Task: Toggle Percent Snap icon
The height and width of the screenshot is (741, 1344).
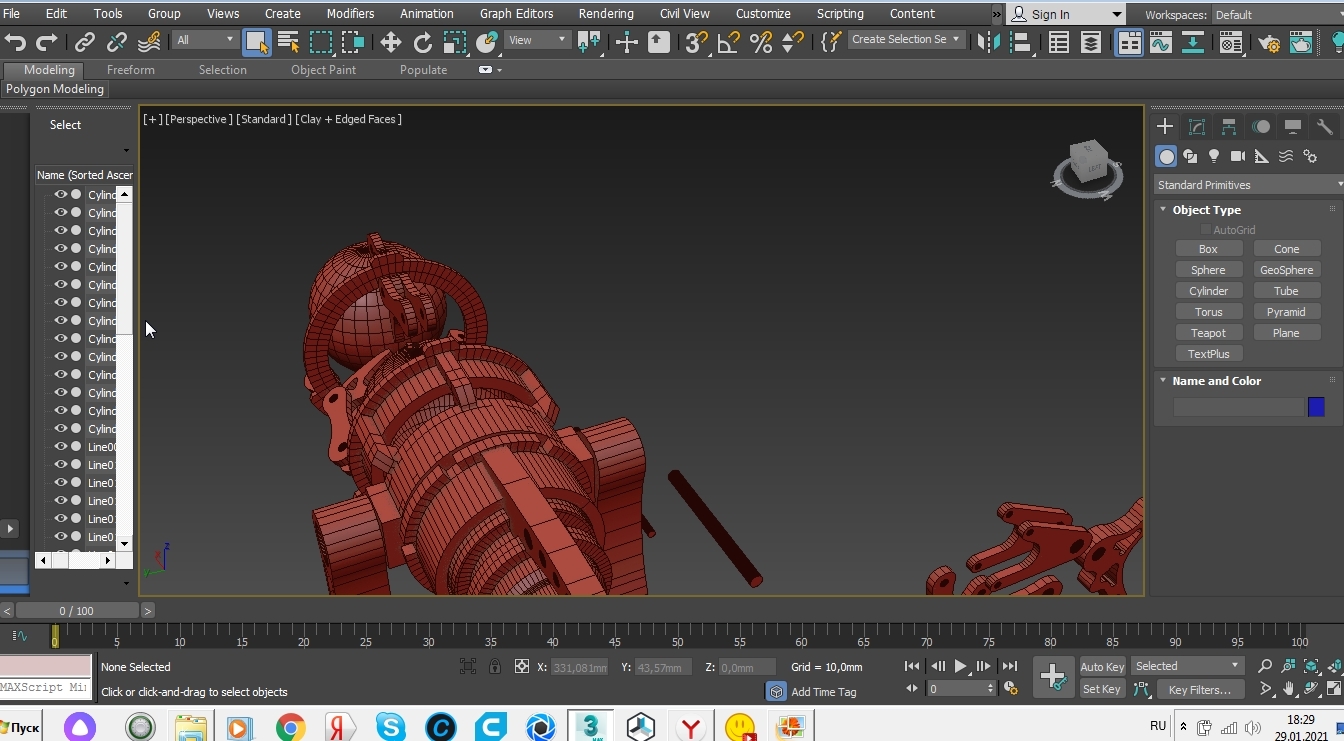Action: (x=761, y=42)
